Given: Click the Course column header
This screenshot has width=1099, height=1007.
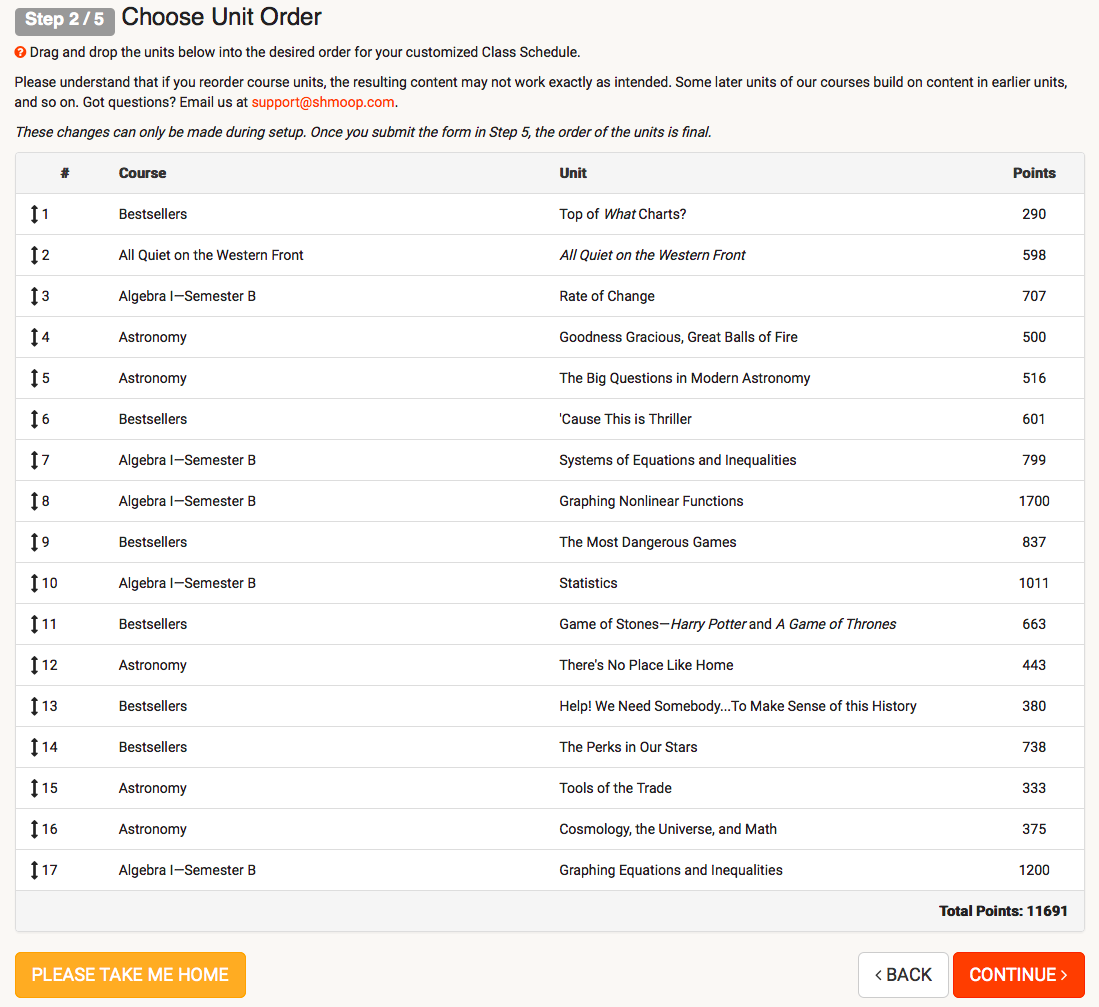Looking at the screenshot, I should (142, 173).
